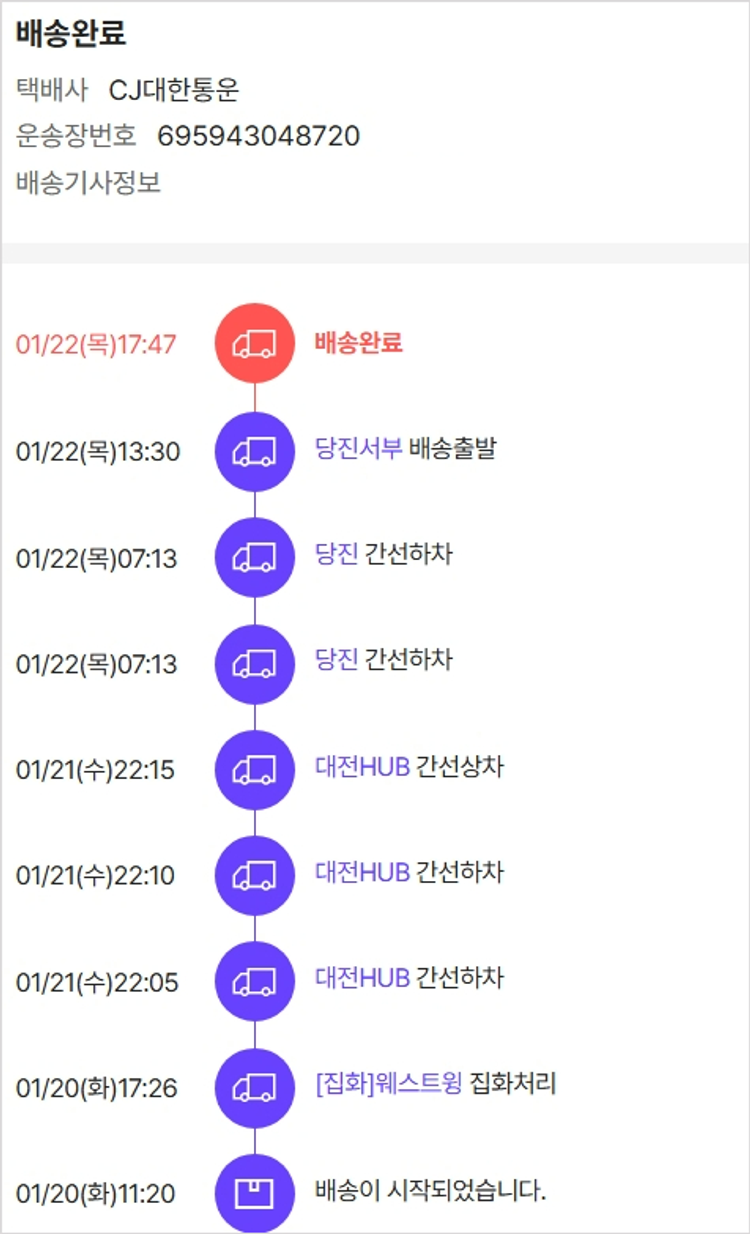Viewport: 750px width, 1234px height.
Task: Click the truck icon beside 대전HUB 간선상차
Action: point(254,769)
